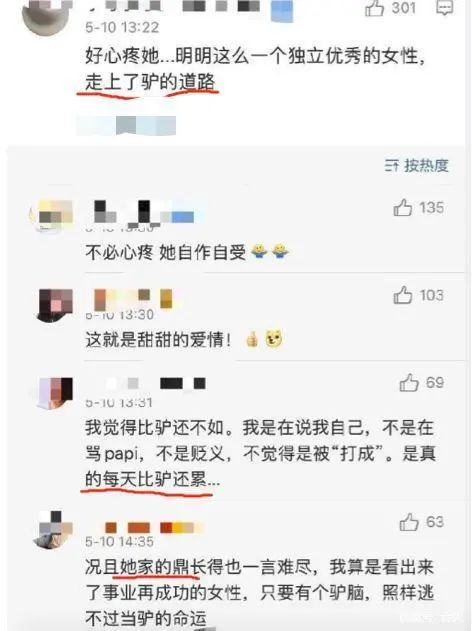The image size is (472, 631).
Task: Open username above 这就是甜甜的爱情 reply
Action: tap(133, 299)
